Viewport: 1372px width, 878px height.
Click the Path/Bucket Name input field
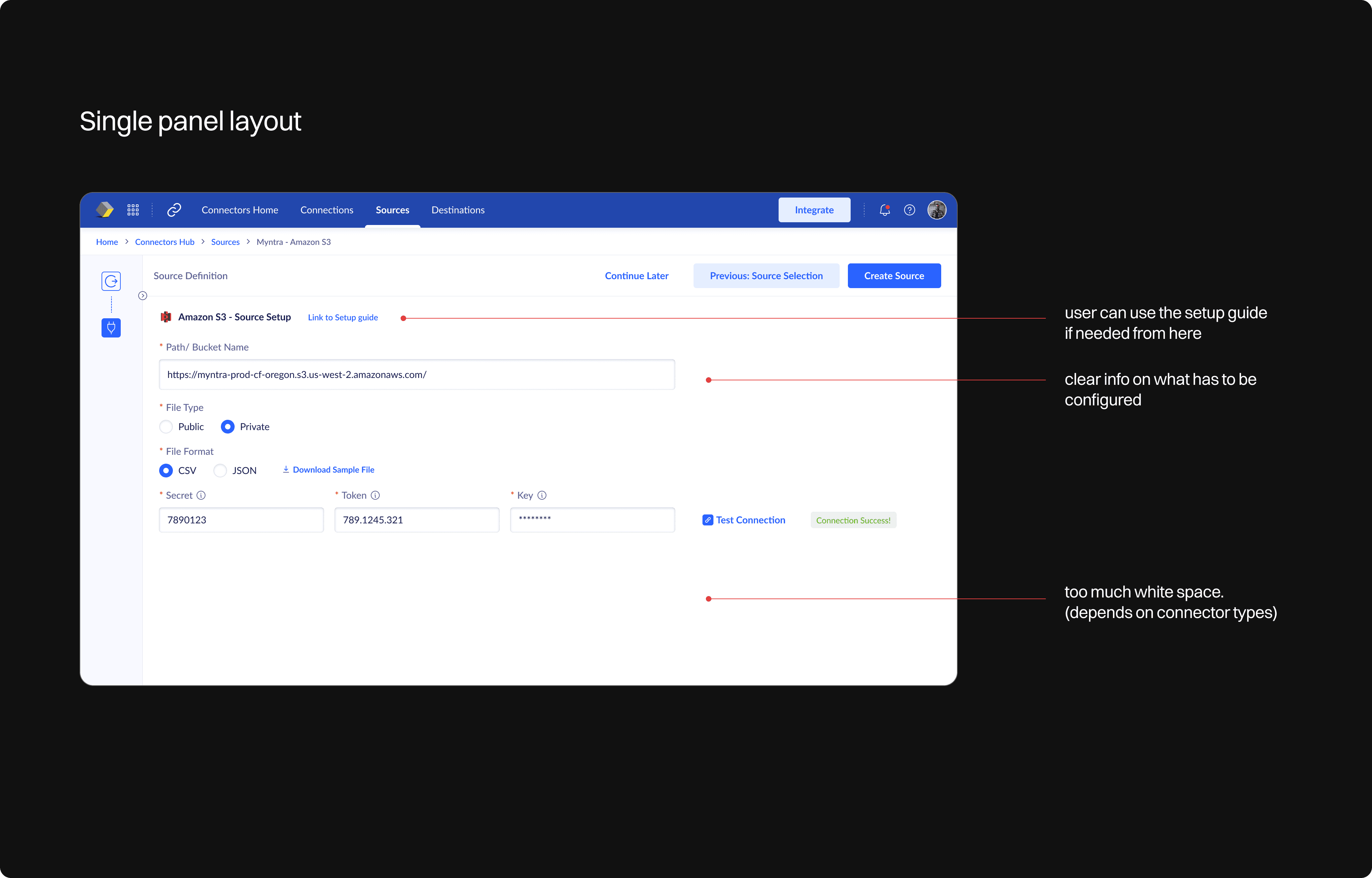[x=417, y=375]
